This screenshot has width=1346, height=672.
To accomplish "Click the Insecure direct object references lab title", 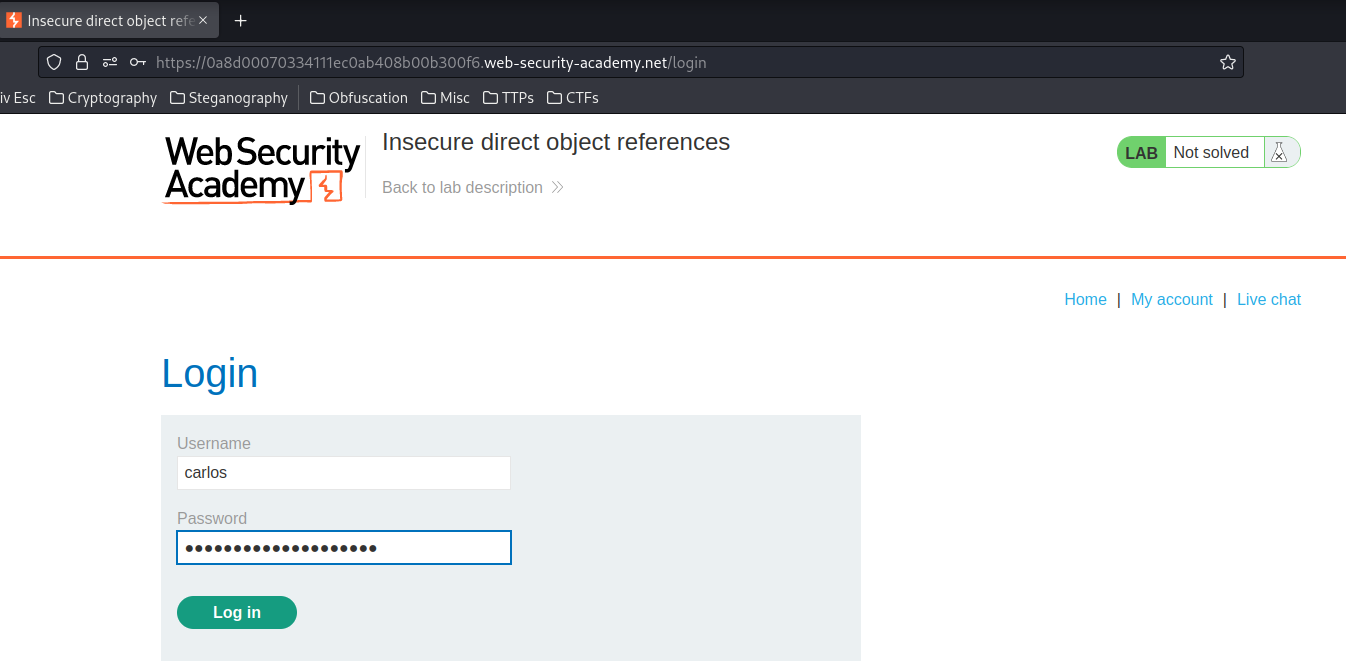I will pyautogui.click(x=556, y=142).
